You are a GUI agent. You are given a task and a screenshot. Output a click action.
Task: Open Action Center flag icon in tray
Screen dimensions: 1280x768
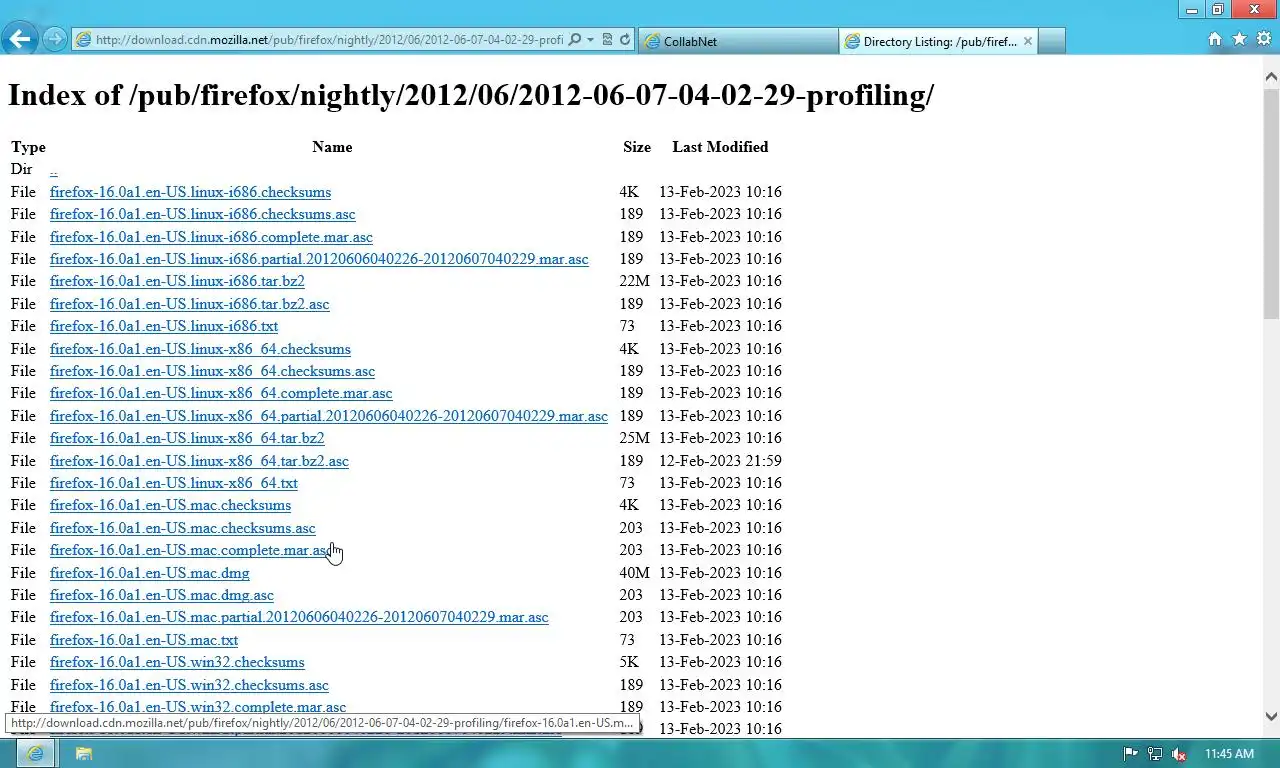[x=1131, y=754]
